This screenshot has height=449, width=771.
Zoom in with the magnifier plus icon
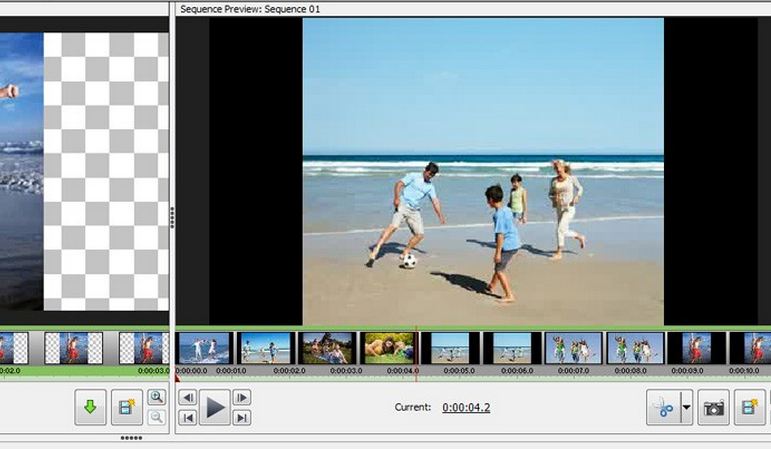point(156,397)
